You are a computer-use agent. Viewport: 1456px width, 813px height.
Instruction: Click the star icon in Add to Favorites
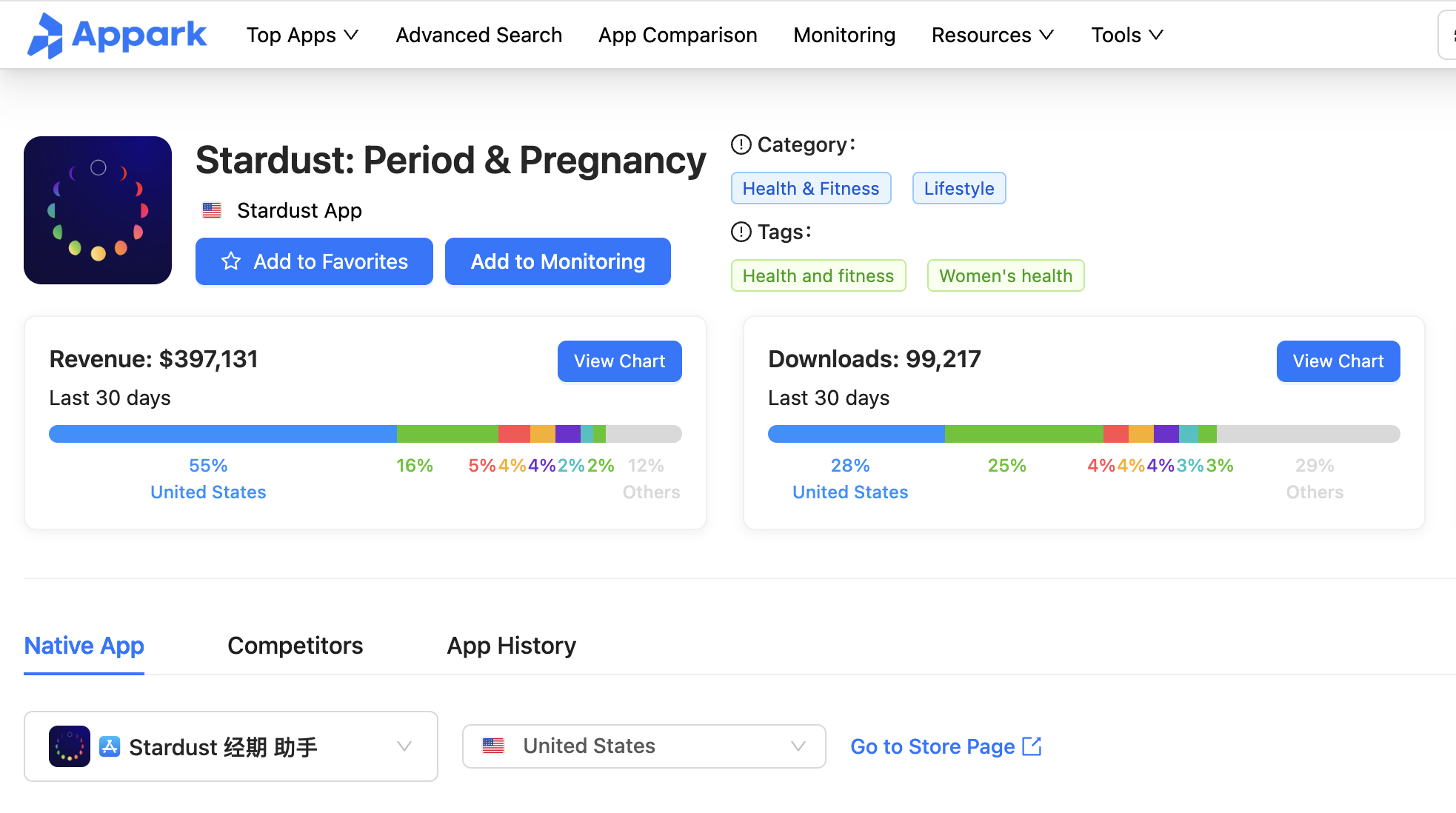coord(231,261)
